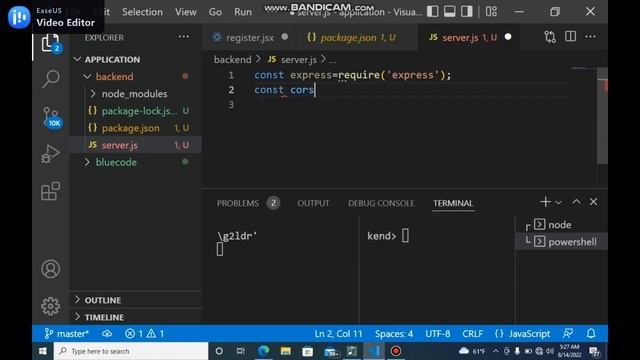The width and height of the screenshot is (640, 360).
Task: Change end of line via CRLF
Action: click(x=472, y=333)
